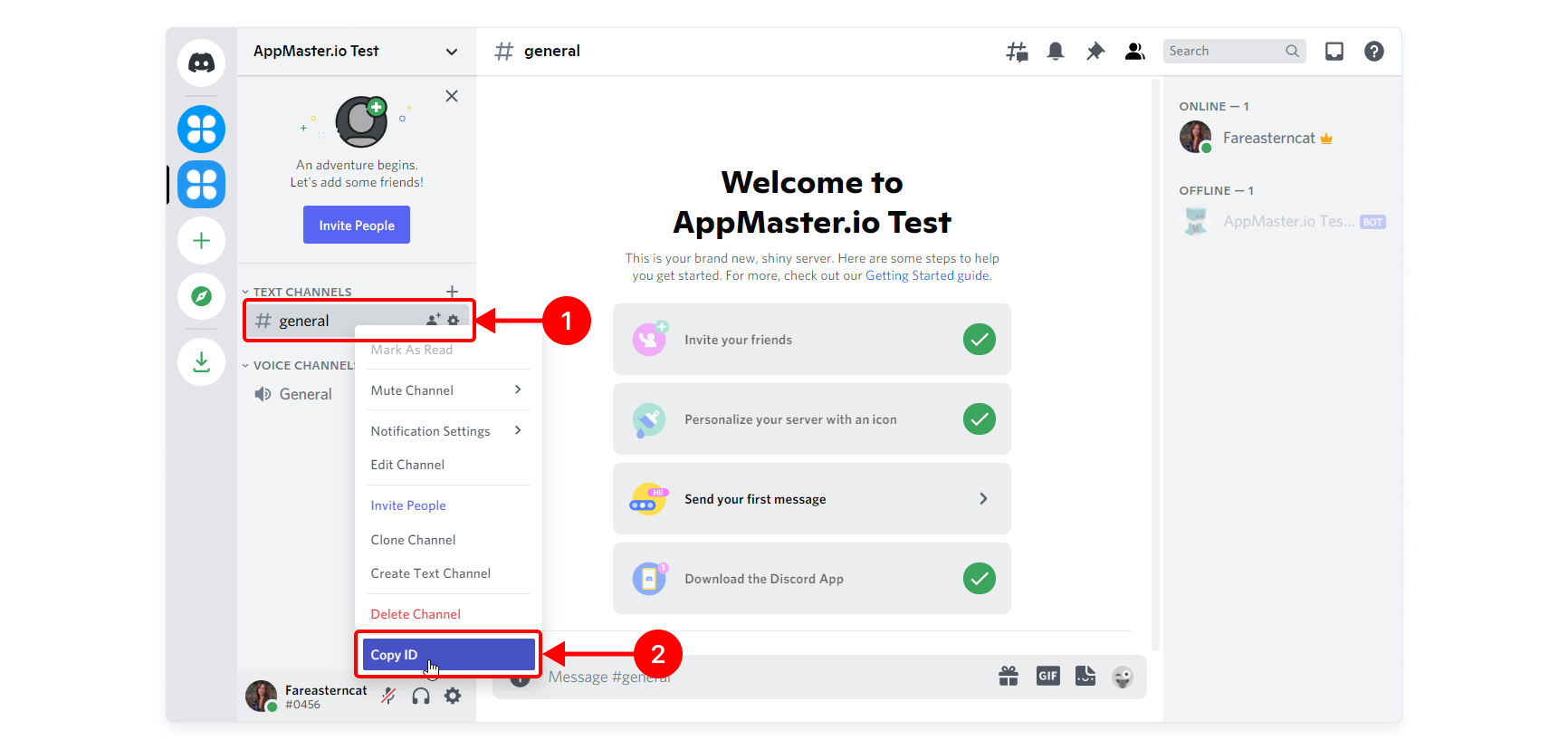Select the active AppMaster.io Test server icon

pyautogui.click(x=201, y=184)
